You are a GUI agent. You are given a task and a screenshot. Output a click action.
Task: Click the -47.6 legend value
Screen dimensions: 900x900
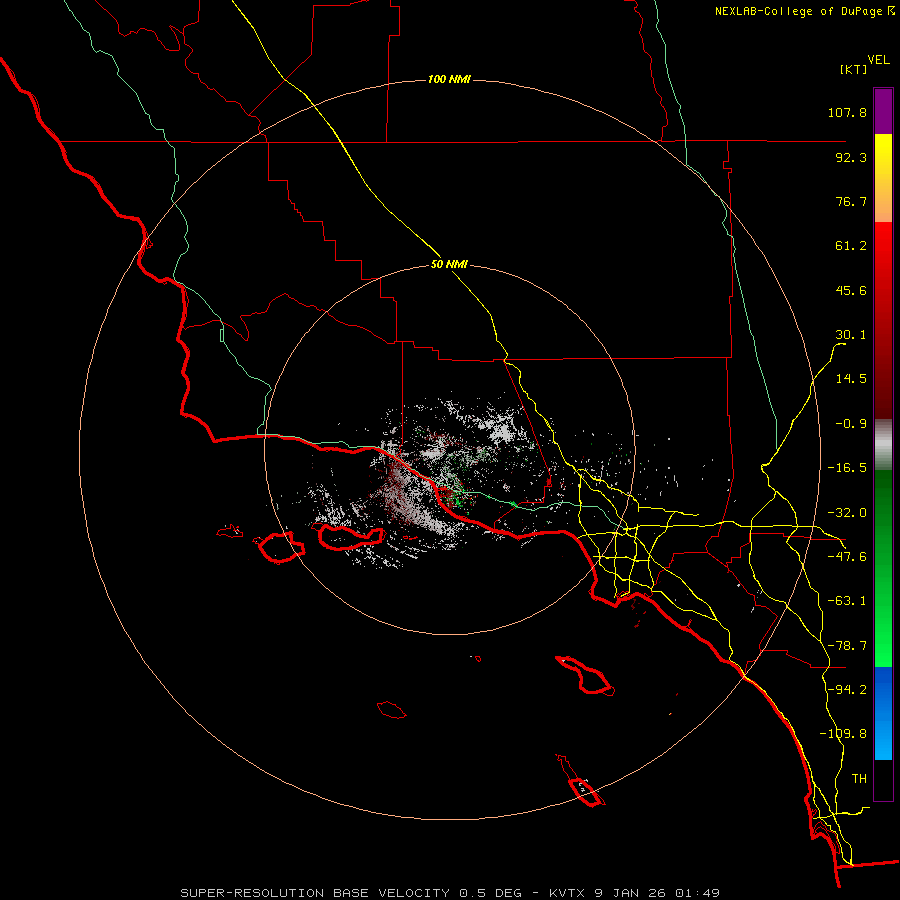847,557
